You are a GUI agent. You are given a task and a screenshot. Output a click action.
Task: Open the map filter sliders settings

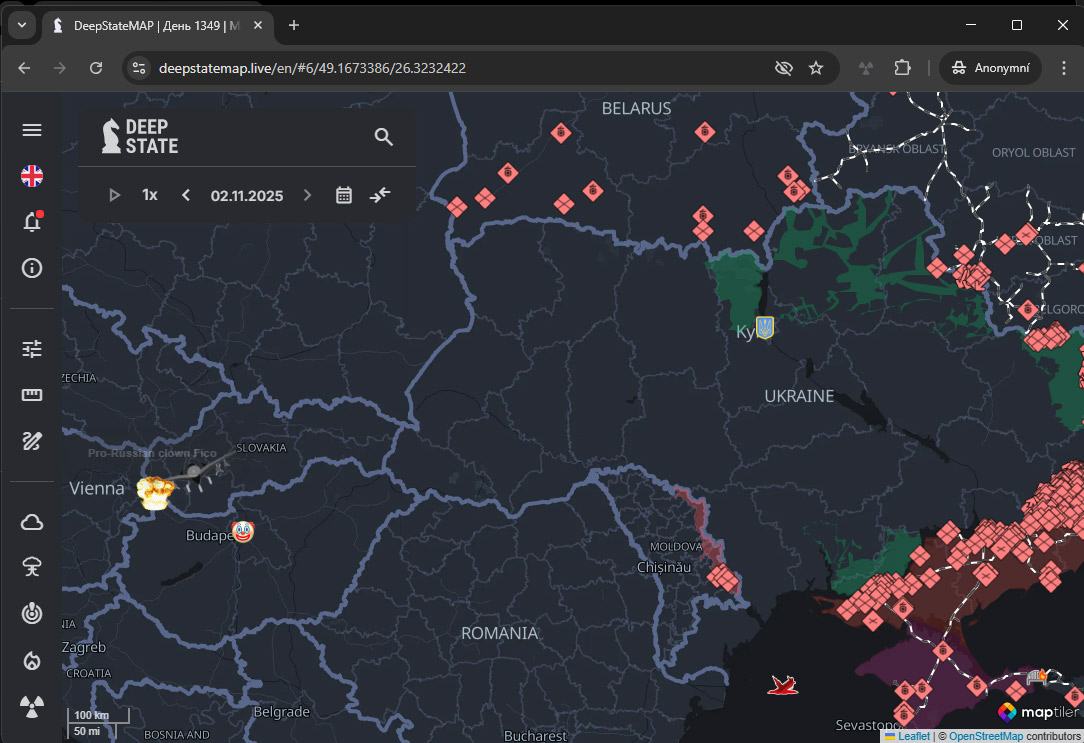pyautogui.click(x=32, y=349)
